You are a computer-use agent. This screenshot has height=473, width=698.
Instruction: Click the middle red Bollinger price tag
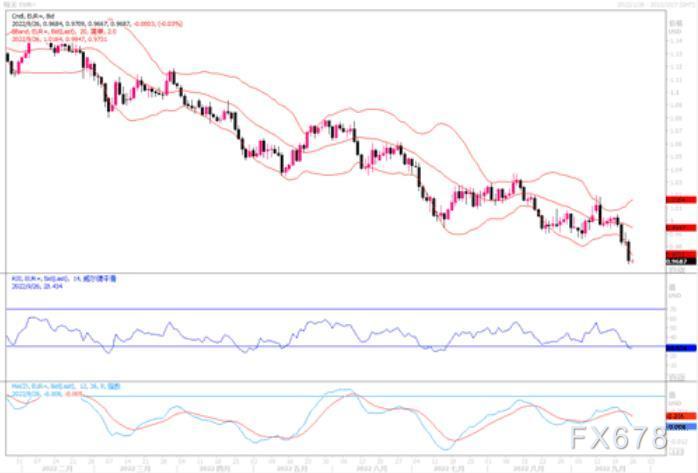[681, 228]
